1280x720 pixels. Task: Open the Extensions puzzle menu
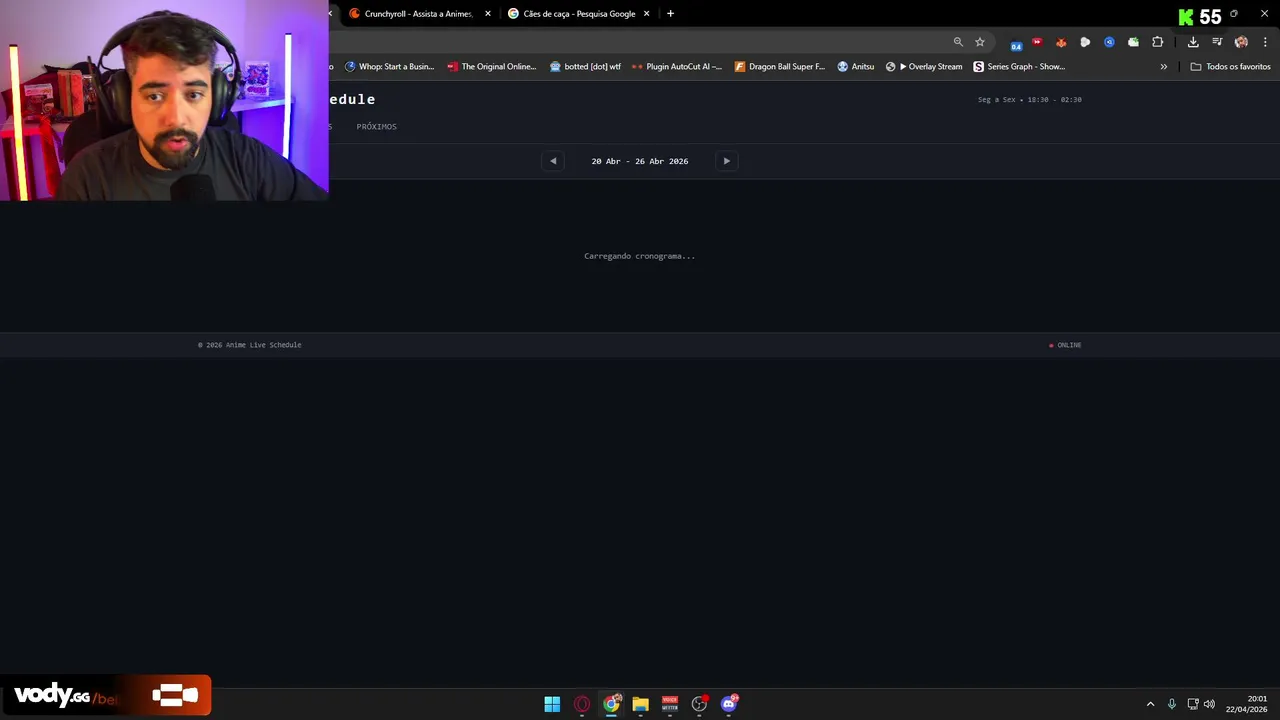coord(1158,42)
